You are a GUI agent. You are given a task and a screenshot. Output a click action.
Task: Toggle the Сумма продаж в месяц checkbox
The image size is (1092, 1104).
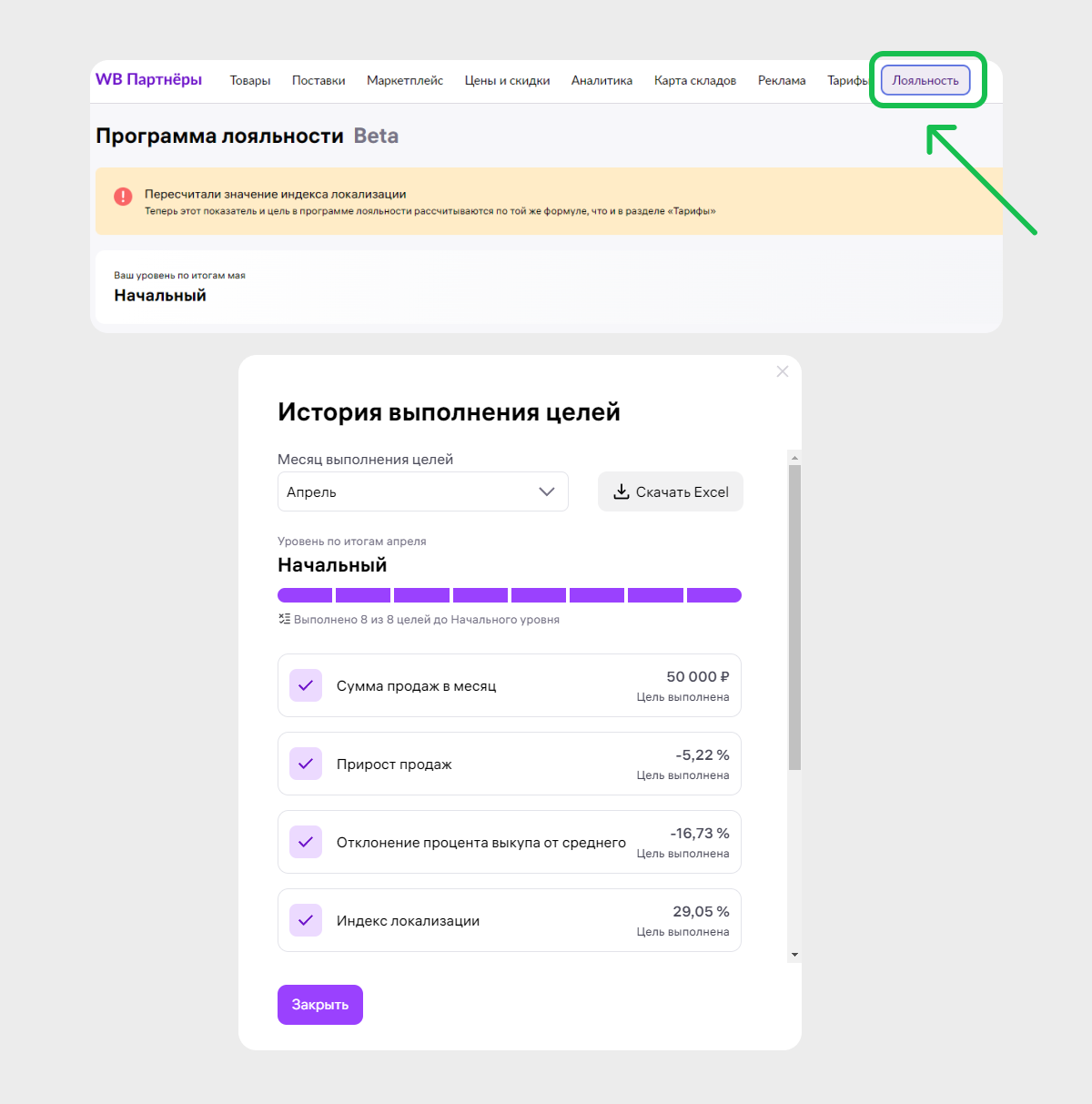(x=306, y=685)
